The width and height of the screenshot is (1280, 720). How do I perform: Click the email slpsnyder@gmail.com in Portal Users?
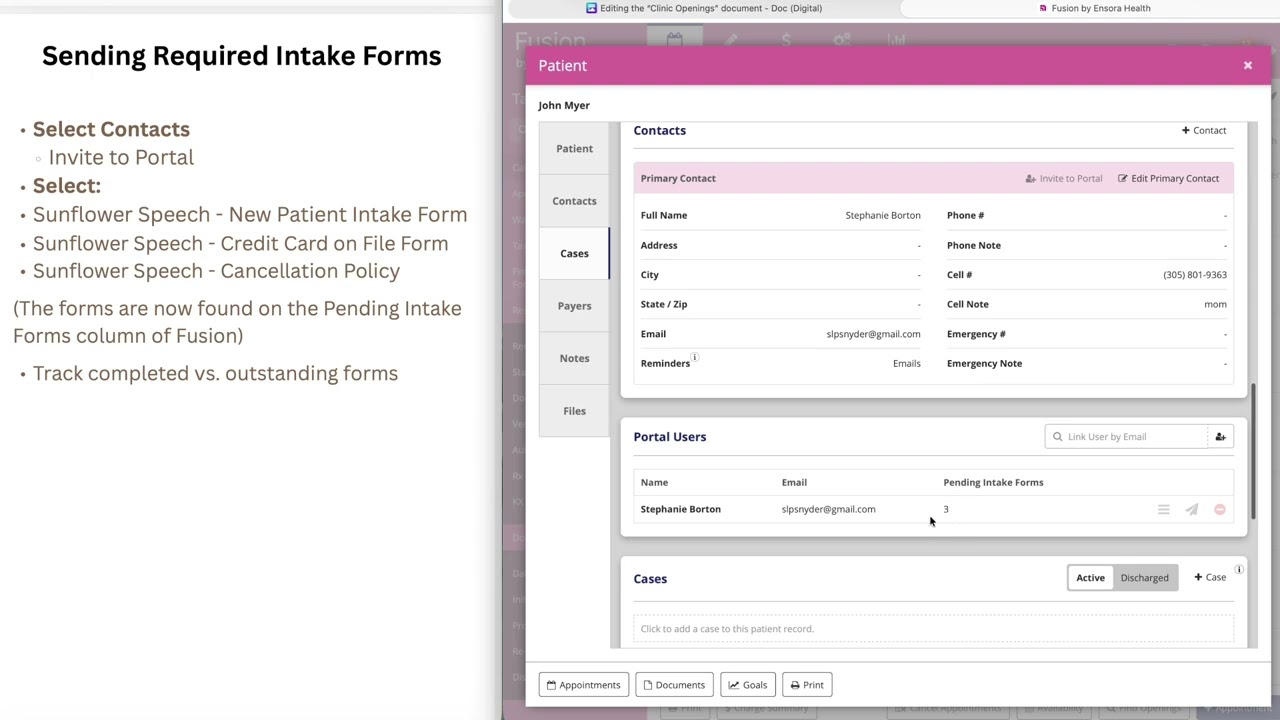[x=828, y=509]
